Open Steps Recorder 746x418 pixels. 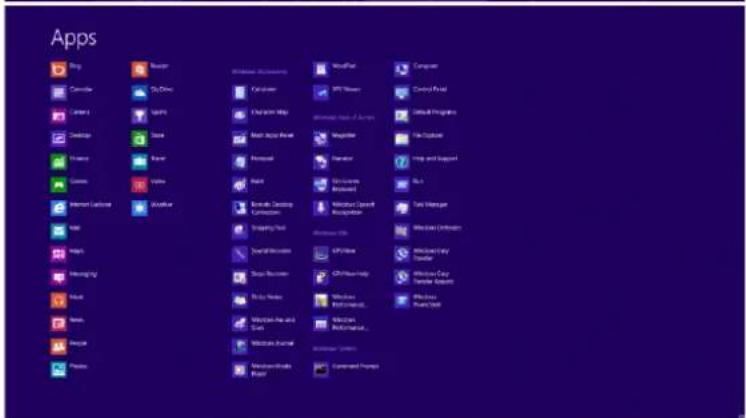click(x=261, y=277)
